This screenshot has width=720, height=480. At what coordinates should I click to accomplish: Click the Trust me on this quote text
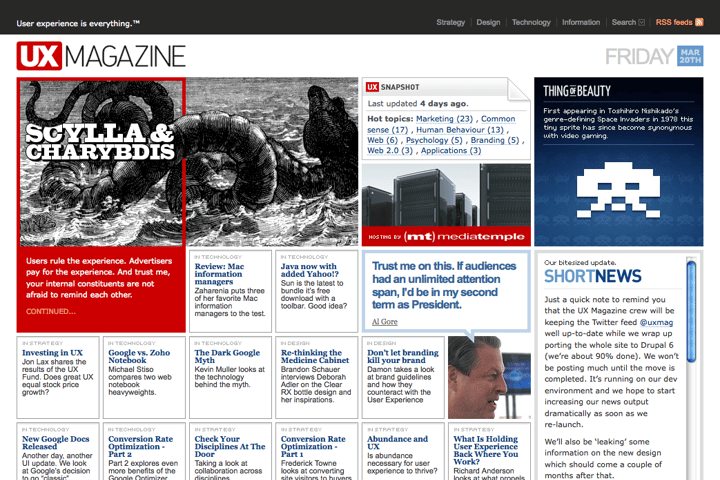(444, 285)
